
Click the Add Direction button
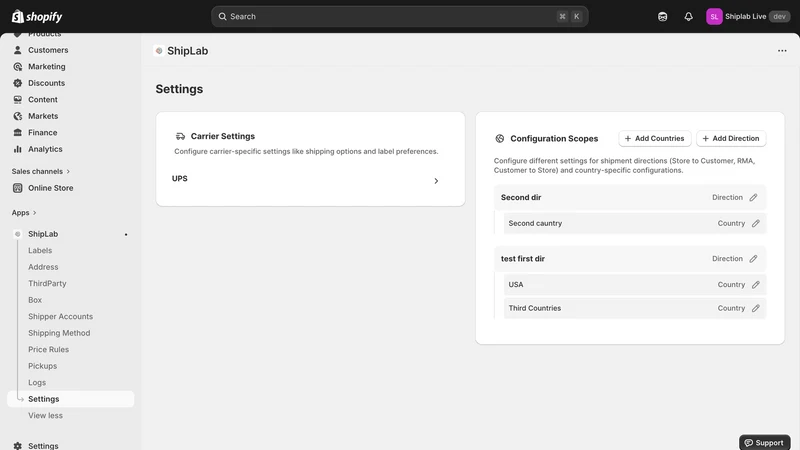[x=731, y=138]
